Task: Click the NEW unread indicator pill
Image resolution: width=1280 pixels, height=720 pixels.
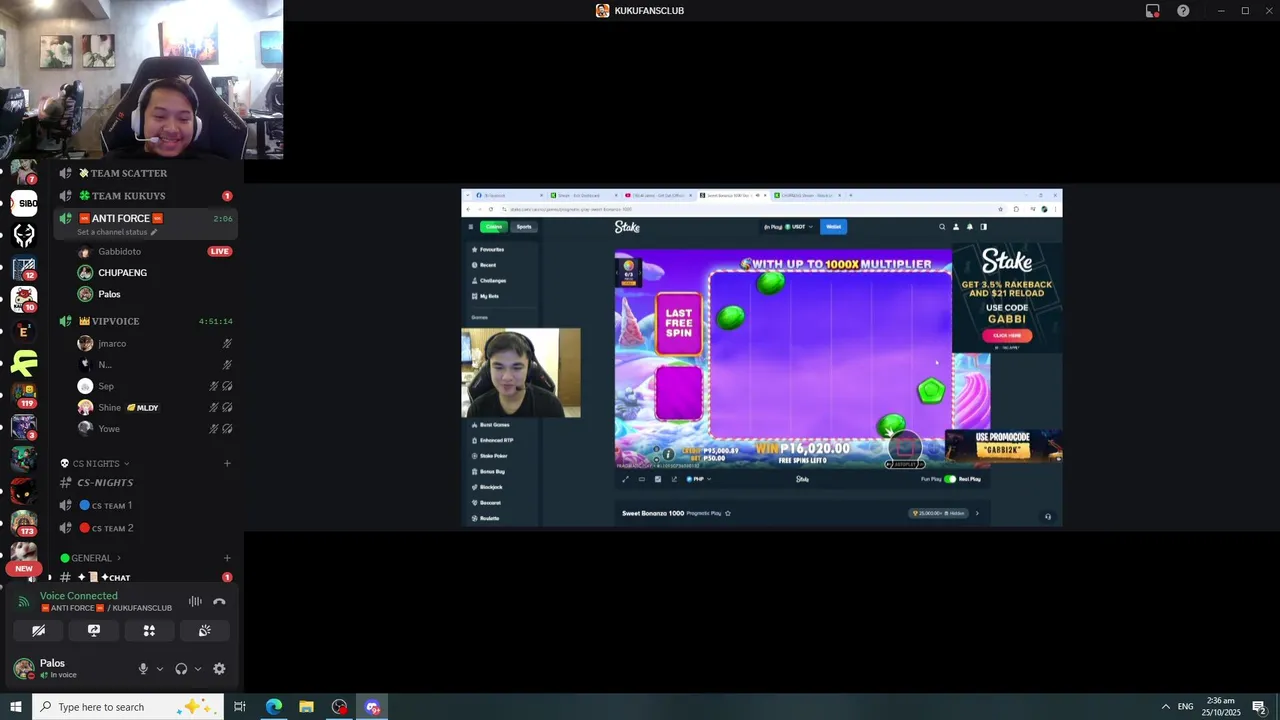Action: click(24, 568)
